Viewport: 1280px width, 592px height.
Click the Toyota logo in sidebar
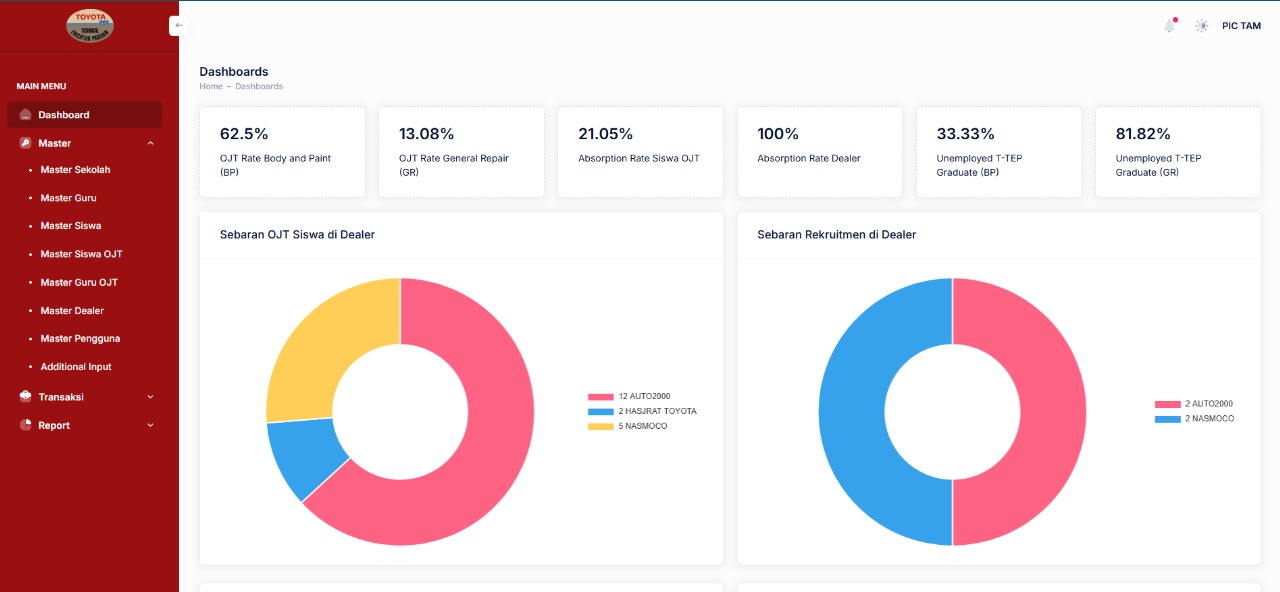tap(90, 25)
